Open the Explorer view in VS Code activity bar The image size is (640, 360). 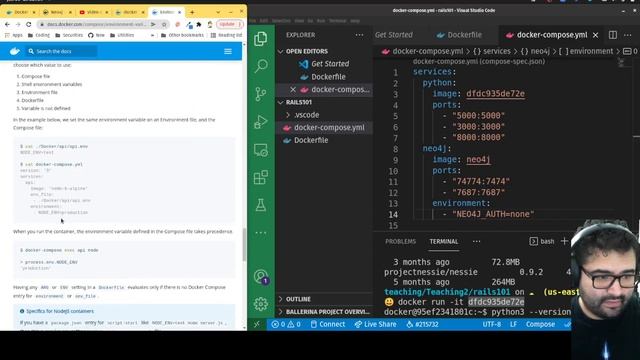point(261,39)
